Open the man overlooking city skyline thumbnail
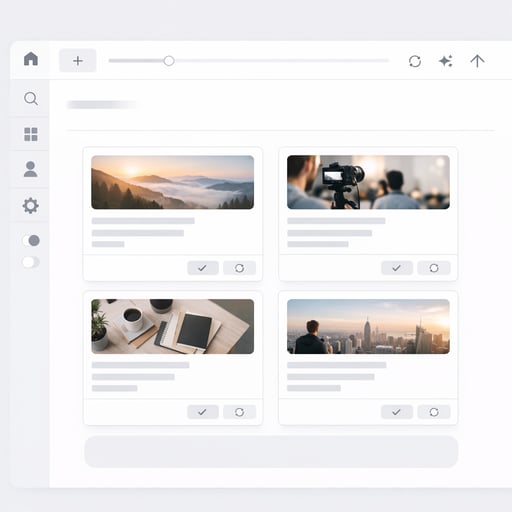Image resolution: width=512 pixels, height=512 pixels. coord(368,326)
